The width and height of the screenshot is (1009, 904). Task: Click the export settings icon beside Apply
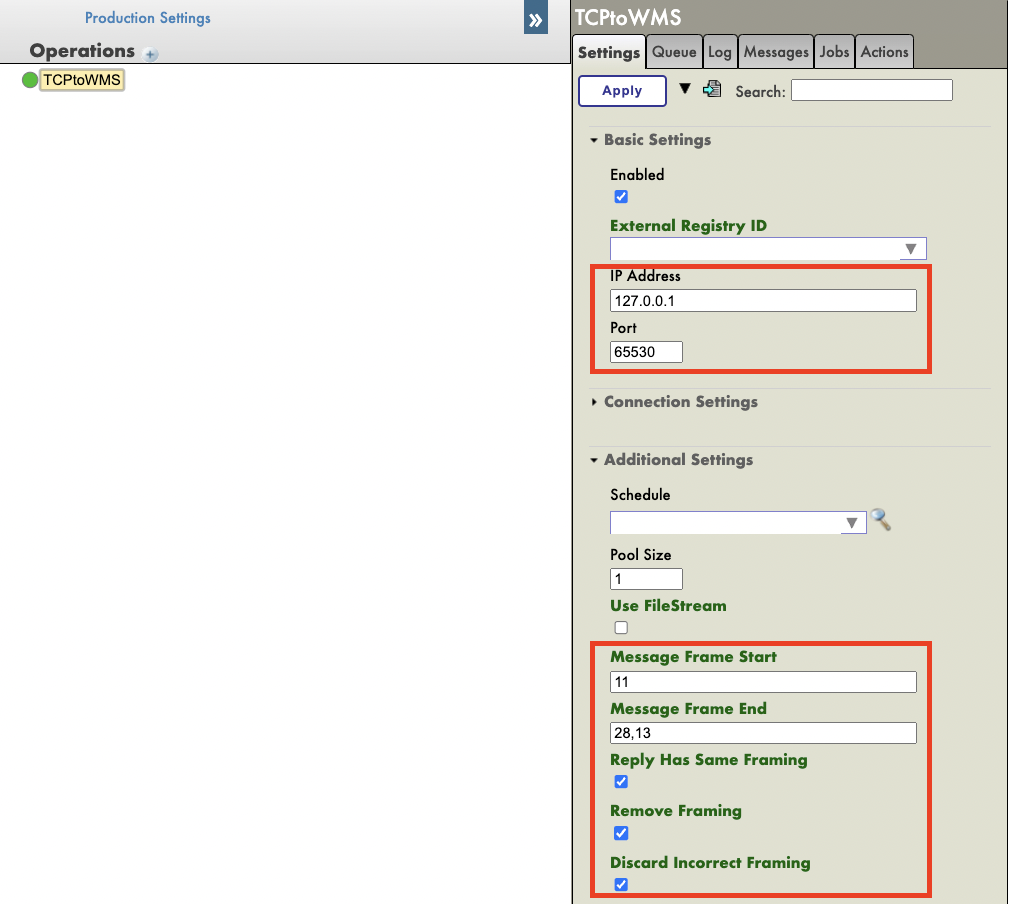click(712, 90)
